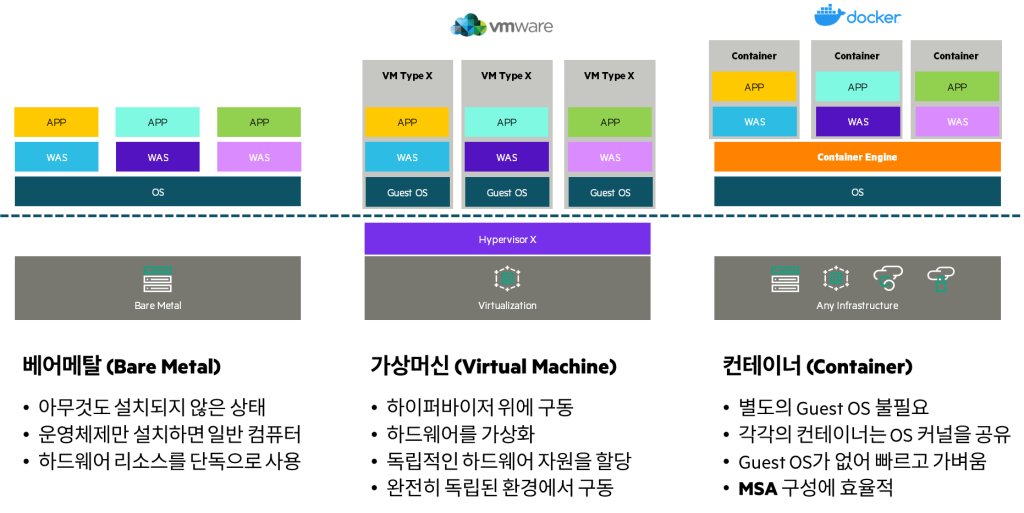Click the Bare Metal label
Image resolution: width=1024 pixels, height=513 pixels.
(x=157, y=305)
